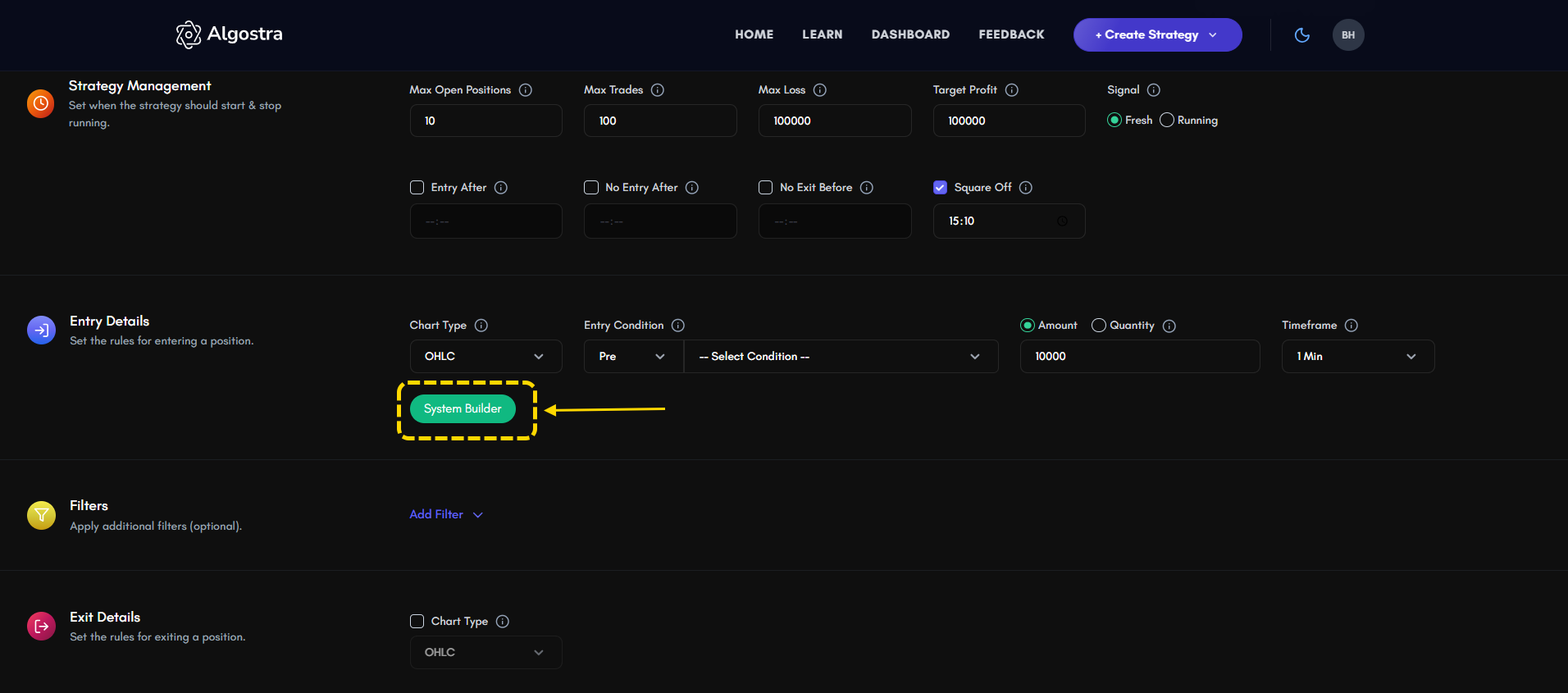Click the Max Trades input field
Screen dimensions: 1568x693
(660, 121)
